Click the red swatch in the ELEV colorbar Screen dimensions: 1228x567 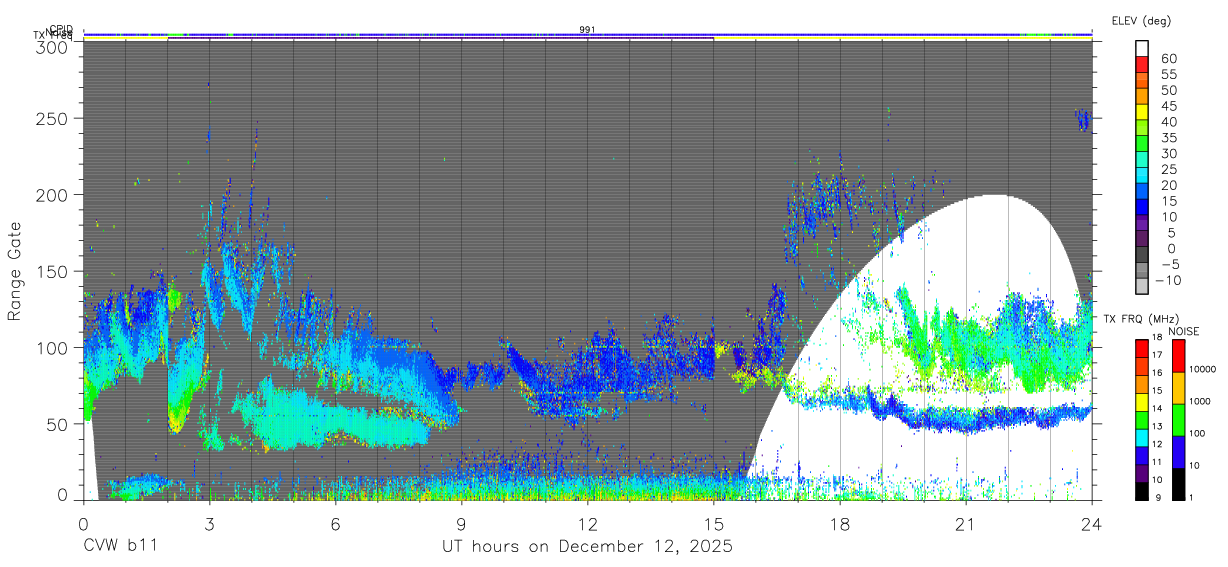(x=1142, y=66)
